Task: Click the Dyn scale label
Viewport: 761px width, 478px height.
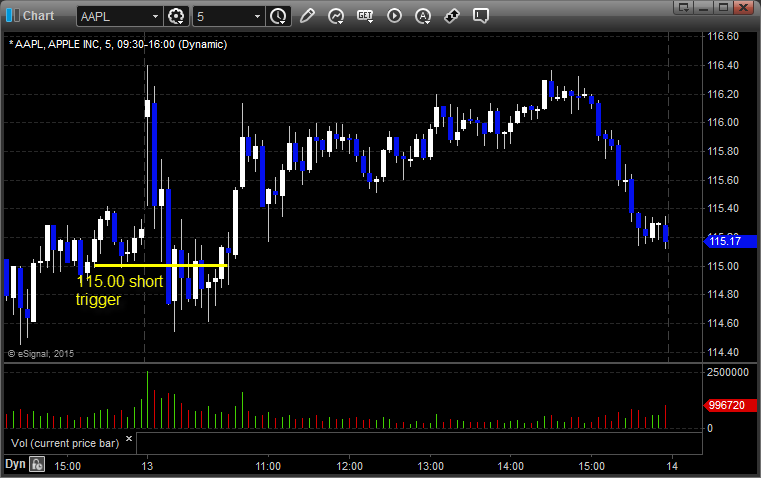Action: [x=15, y=464]
